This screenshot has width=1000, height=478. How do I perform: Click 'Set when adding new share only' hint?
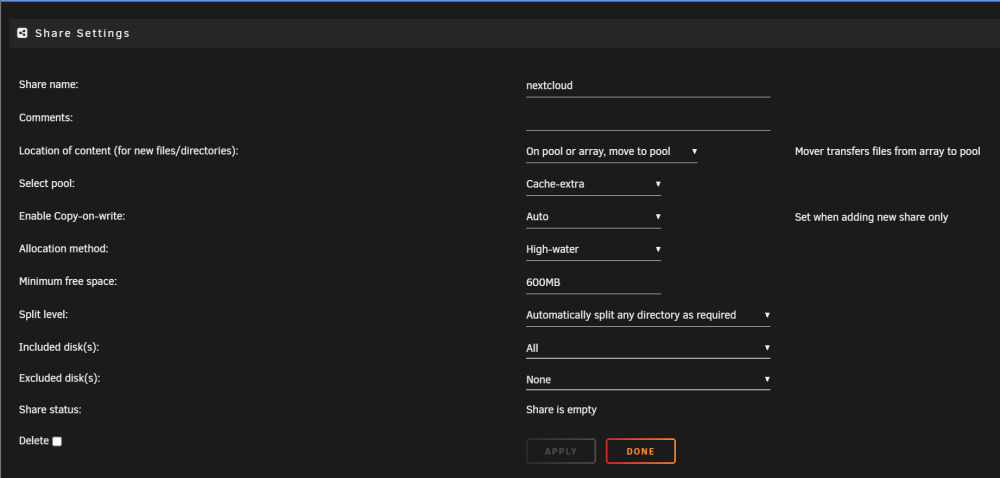pyautogui.click(x=871, y=217)
